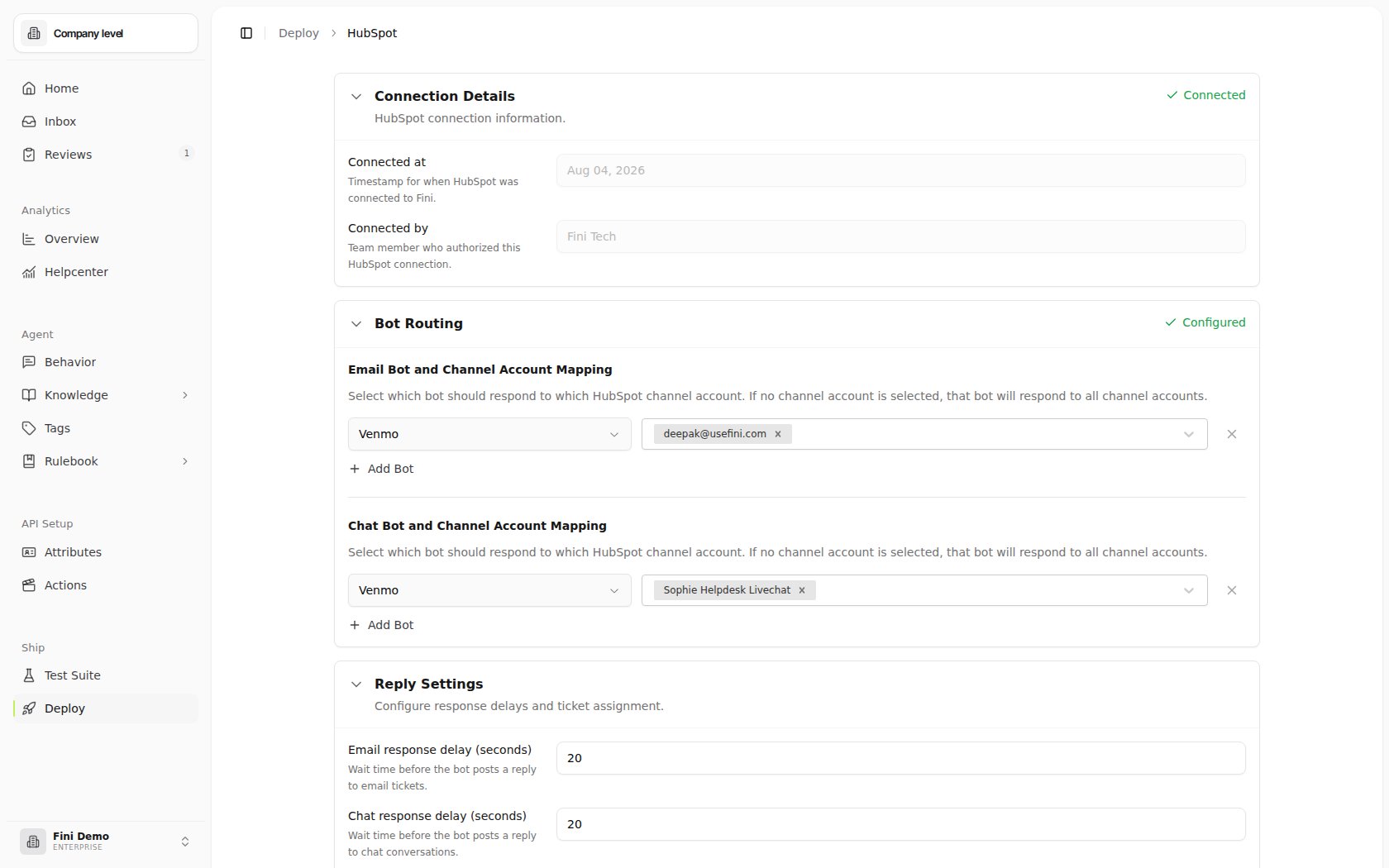Collapse the Connection Details section
The width and height of the screenshot is (1389, 868).
(x=356, y=97)
